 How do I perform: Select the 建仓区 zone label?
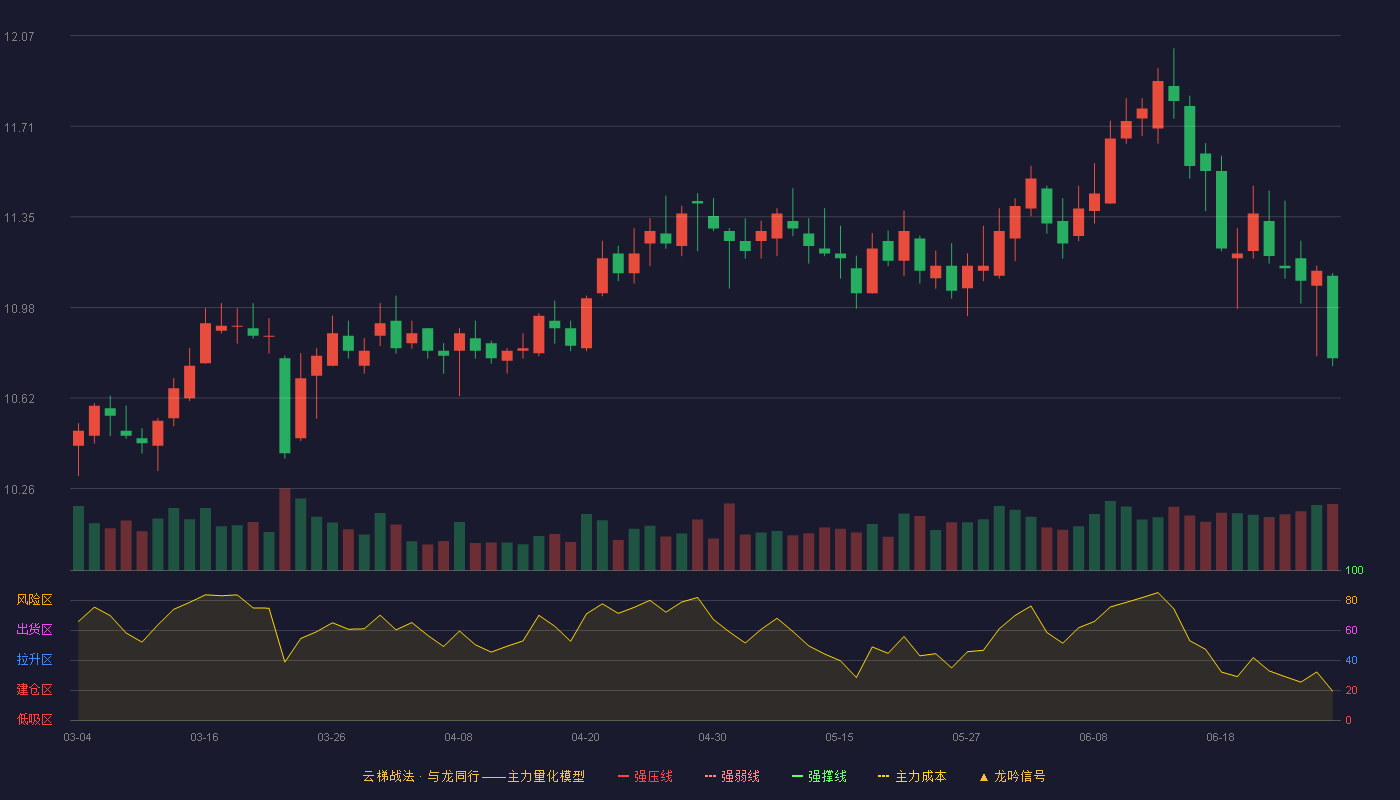coord(34,690)
